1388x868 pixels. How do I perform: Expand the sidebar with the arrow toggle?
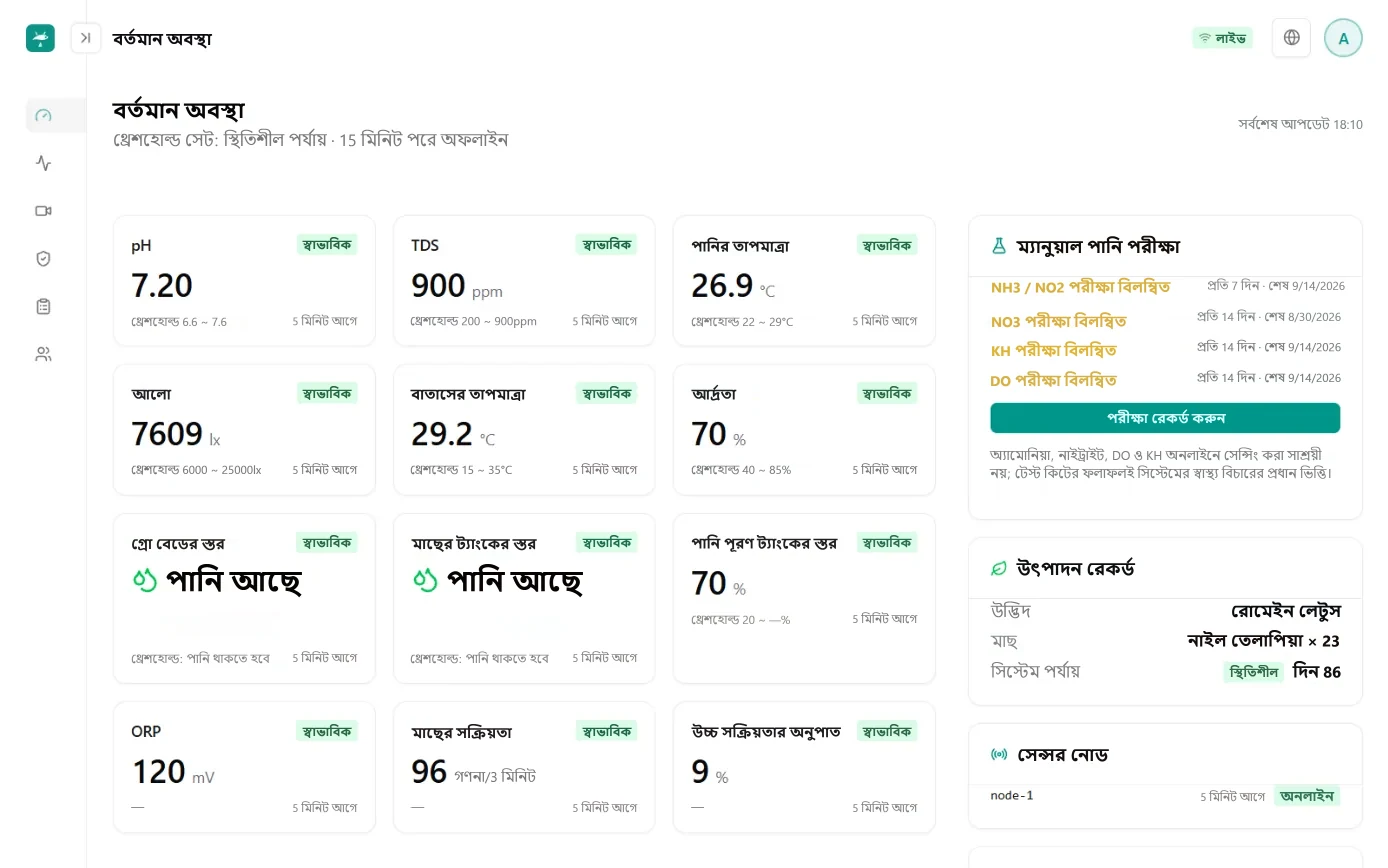(x=86, y=38)
